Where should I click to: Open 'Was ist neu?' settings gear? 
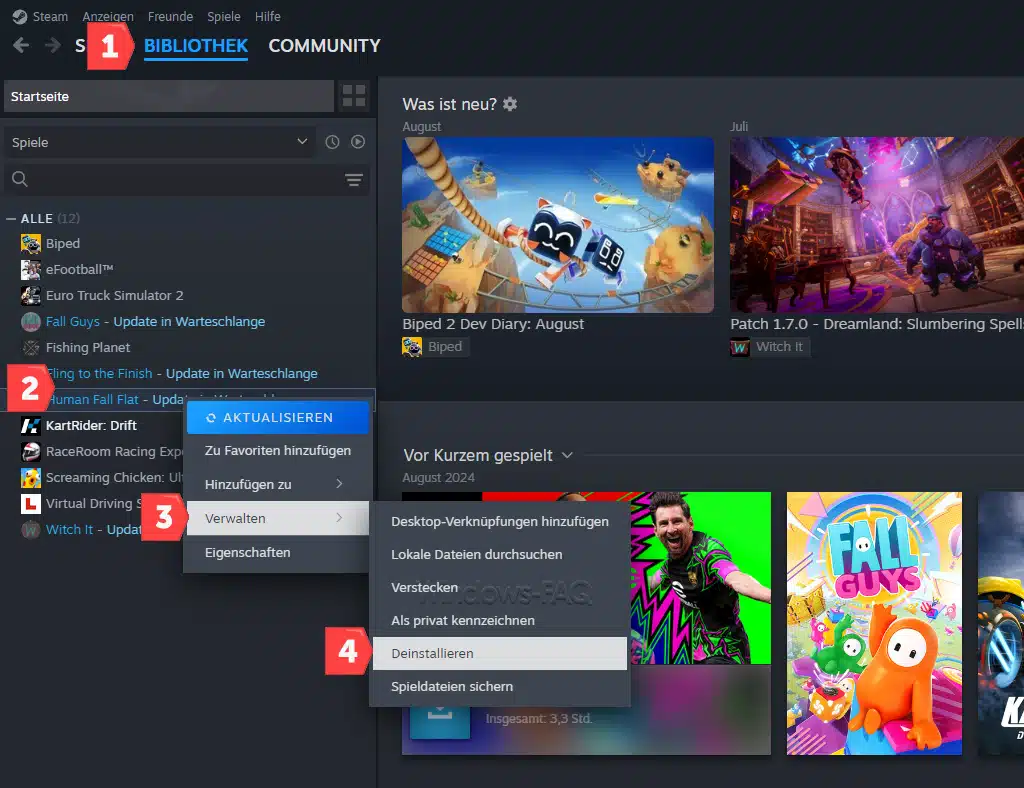tap(510, 104)
